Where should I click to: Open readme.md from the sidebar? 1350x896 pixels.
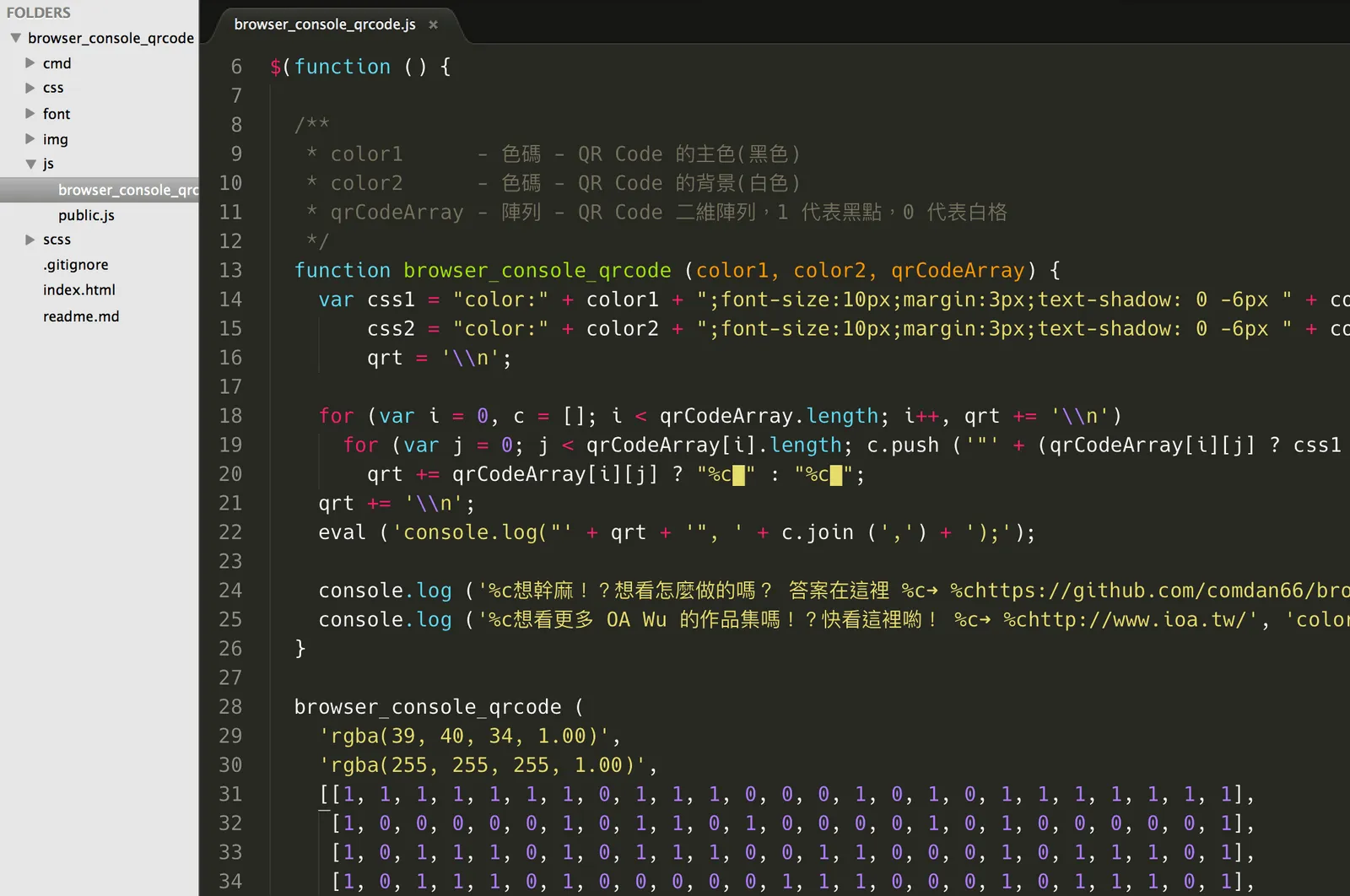tap(81, 316)
